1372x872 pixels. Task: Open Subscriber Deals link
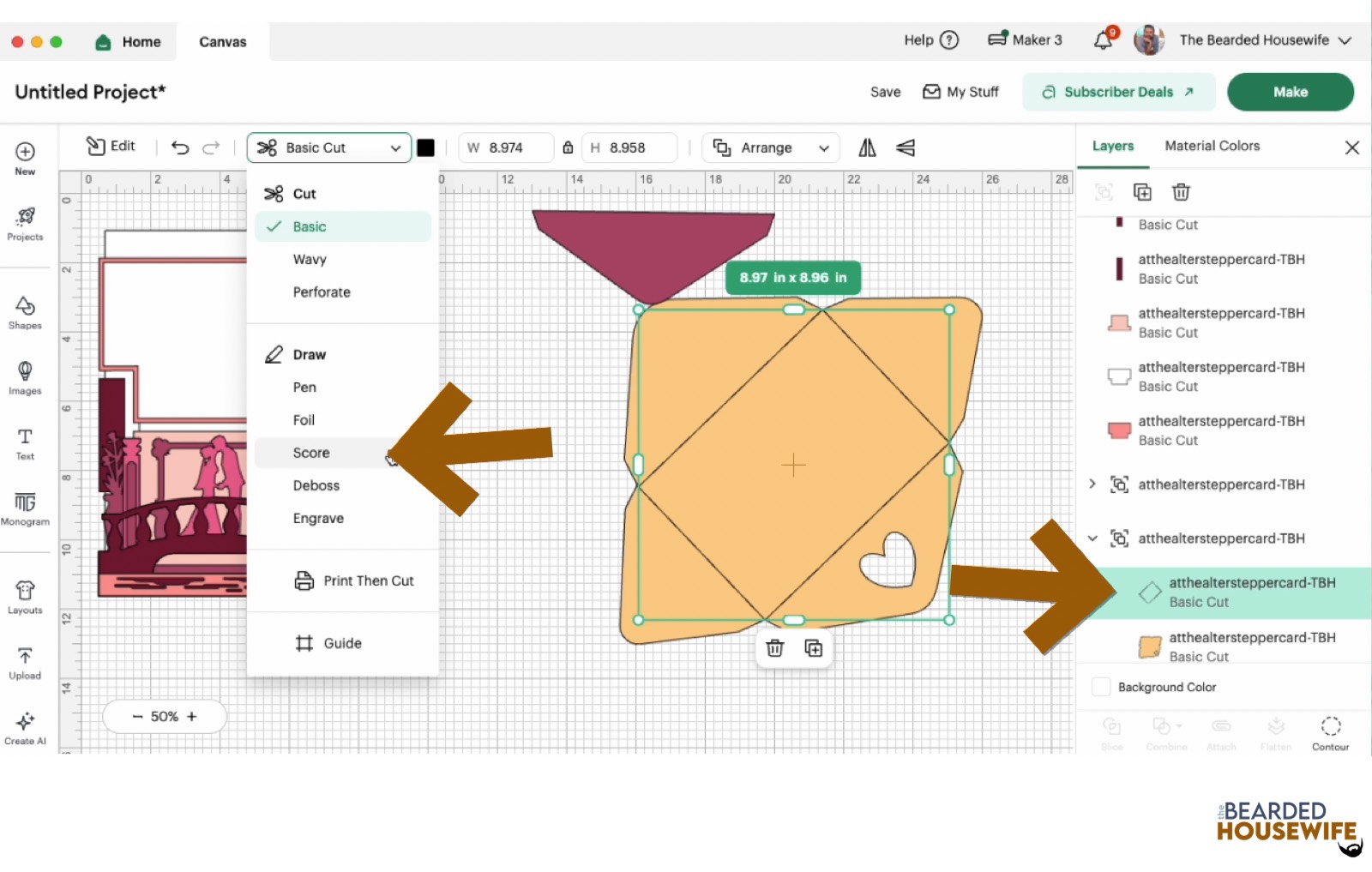click(x=1118, y=92)
